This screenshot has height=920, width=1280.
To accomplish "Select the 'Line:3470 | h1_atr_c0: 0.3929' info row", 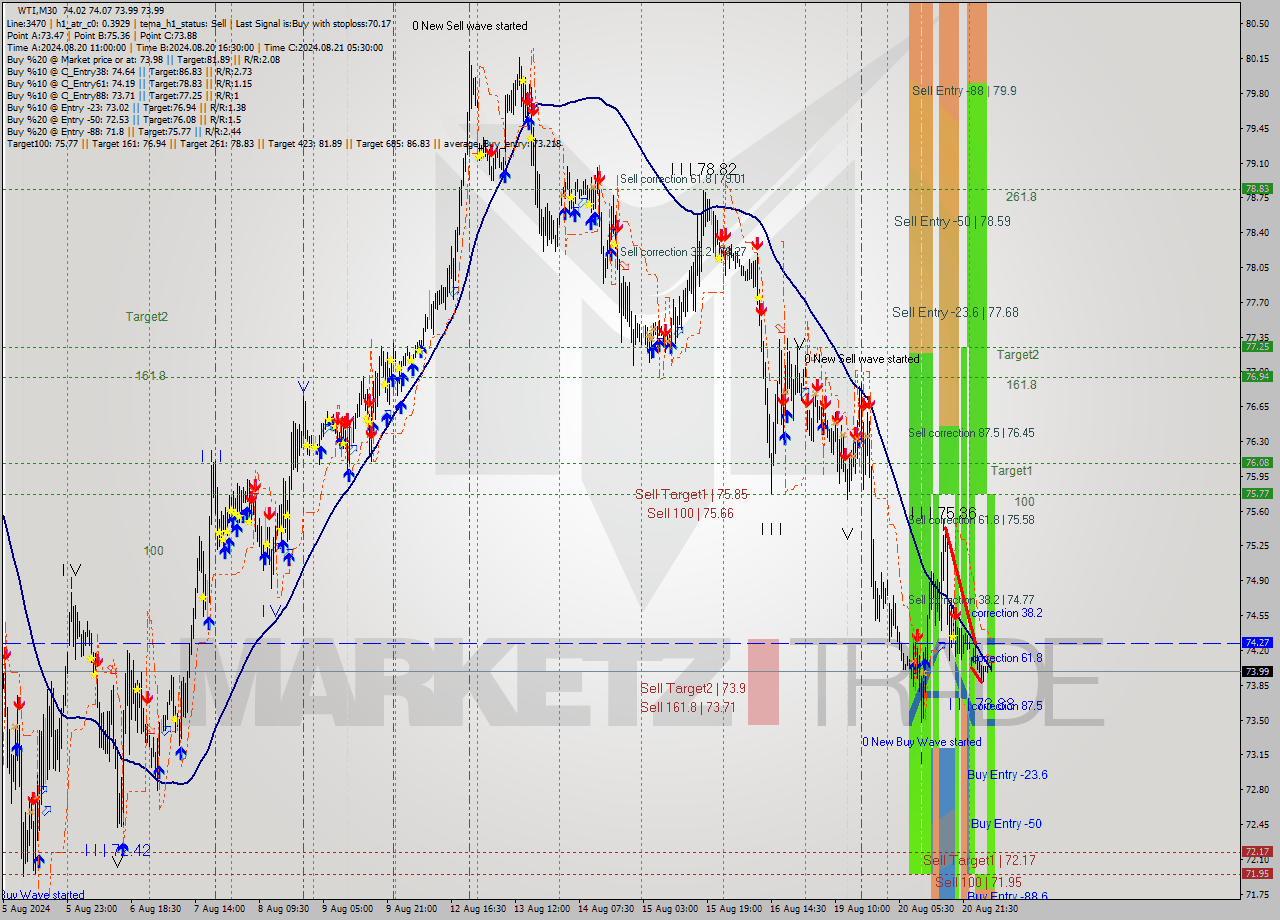I will click(x=199, y=22).
